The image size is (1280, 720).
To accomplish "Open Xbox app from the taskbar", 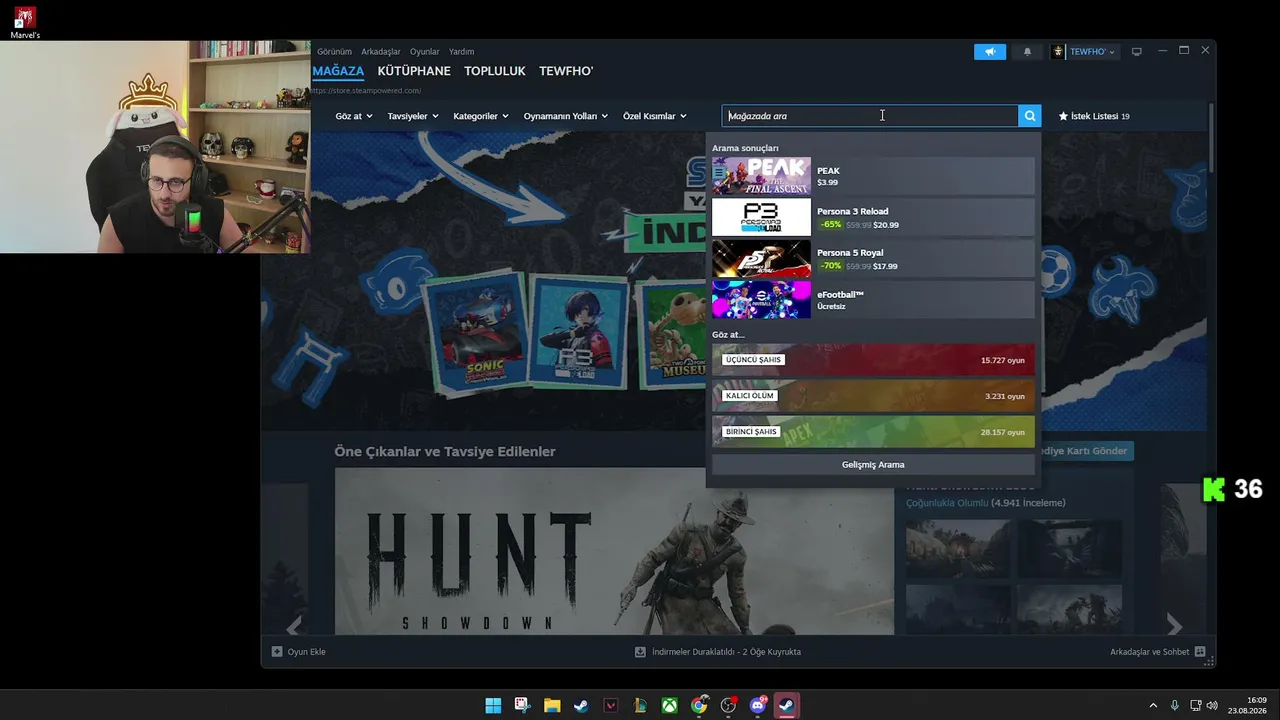I will point(669,706).
